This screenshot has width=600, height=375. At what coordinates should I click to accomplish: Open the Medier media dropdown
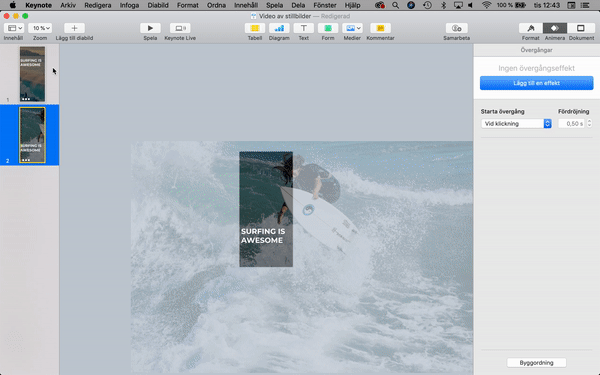(x=352, y=28)
